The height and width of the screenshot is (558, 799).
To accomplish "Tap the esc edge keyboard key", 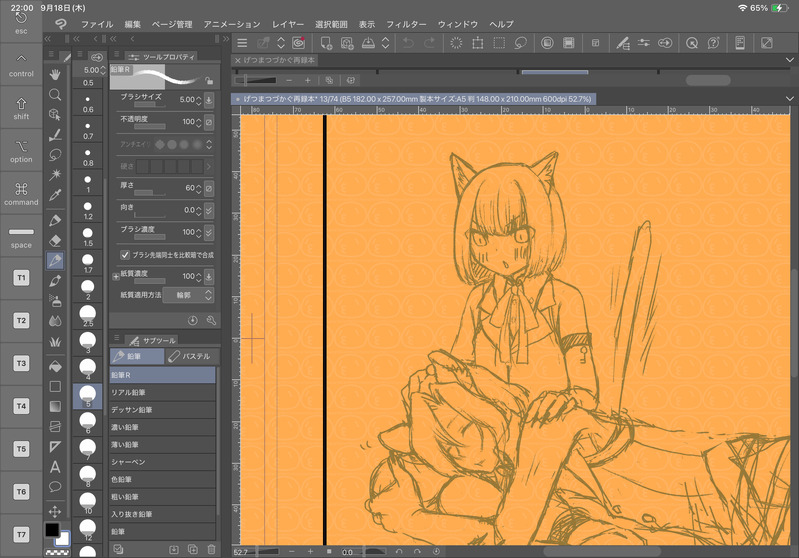I will click(21, 23).
